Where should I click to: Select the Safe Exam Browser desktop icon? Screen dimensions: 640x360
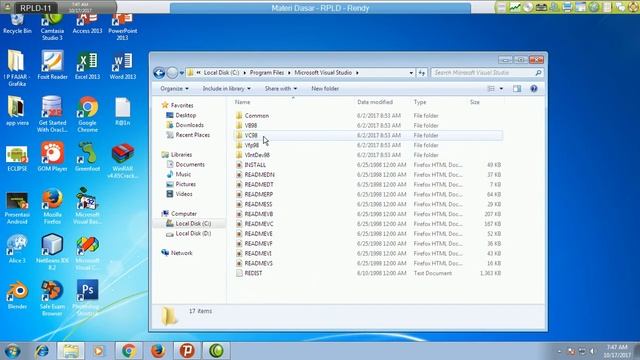[x=52, y=299]
